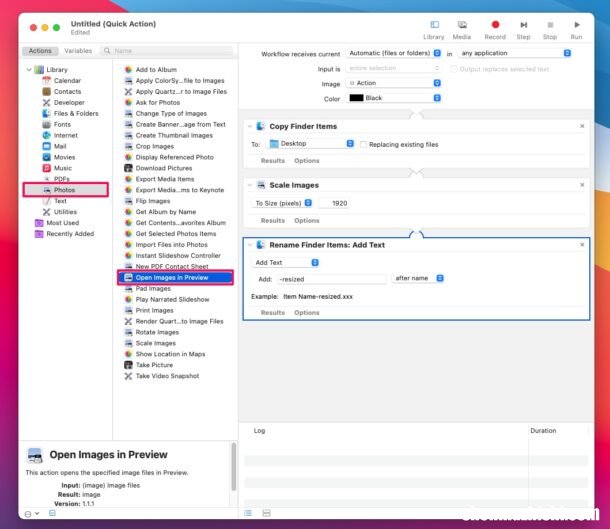610x529 pixels.
Task: Select Open Images in Preview action
Action: pos(175,277)
